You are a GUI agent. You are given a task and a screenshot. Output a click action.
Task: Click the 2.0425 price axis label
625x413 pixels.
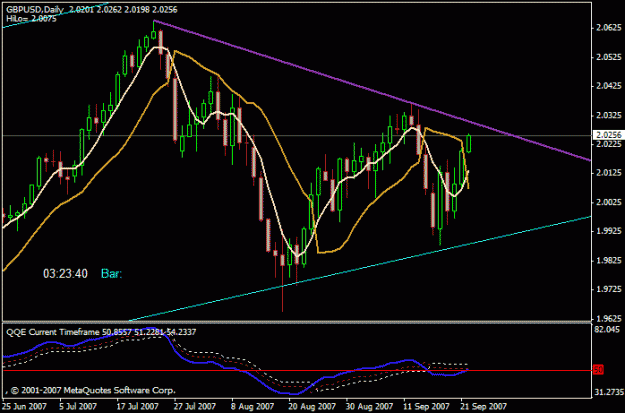608,86
